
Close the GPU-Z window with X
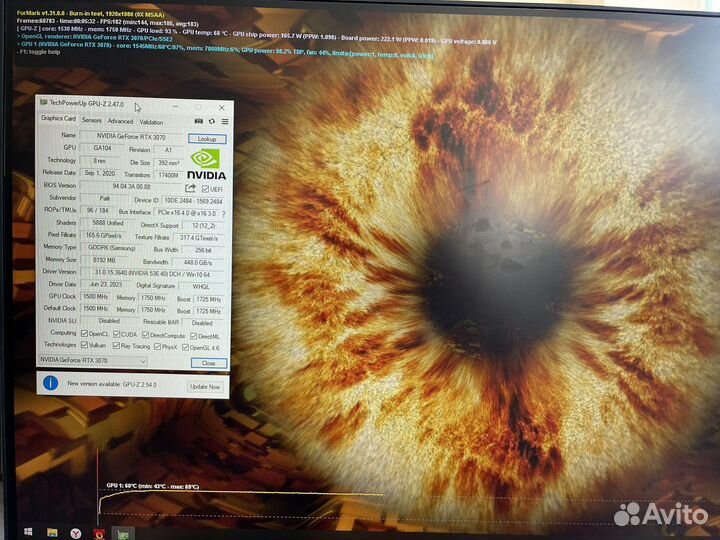point(222,107)
